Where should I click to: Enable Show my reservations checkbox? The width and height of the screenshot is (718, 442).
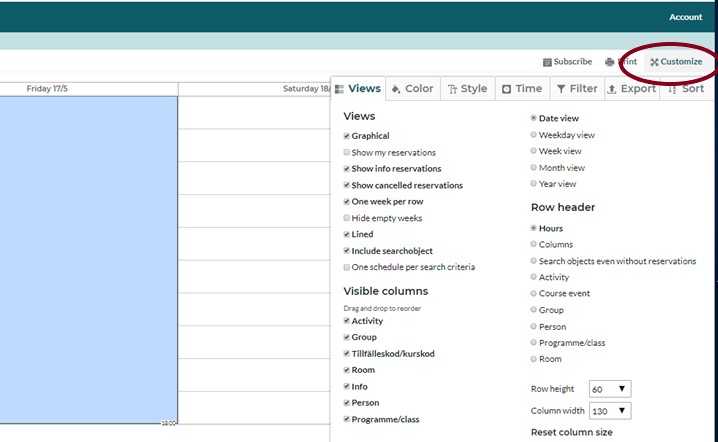347,153
